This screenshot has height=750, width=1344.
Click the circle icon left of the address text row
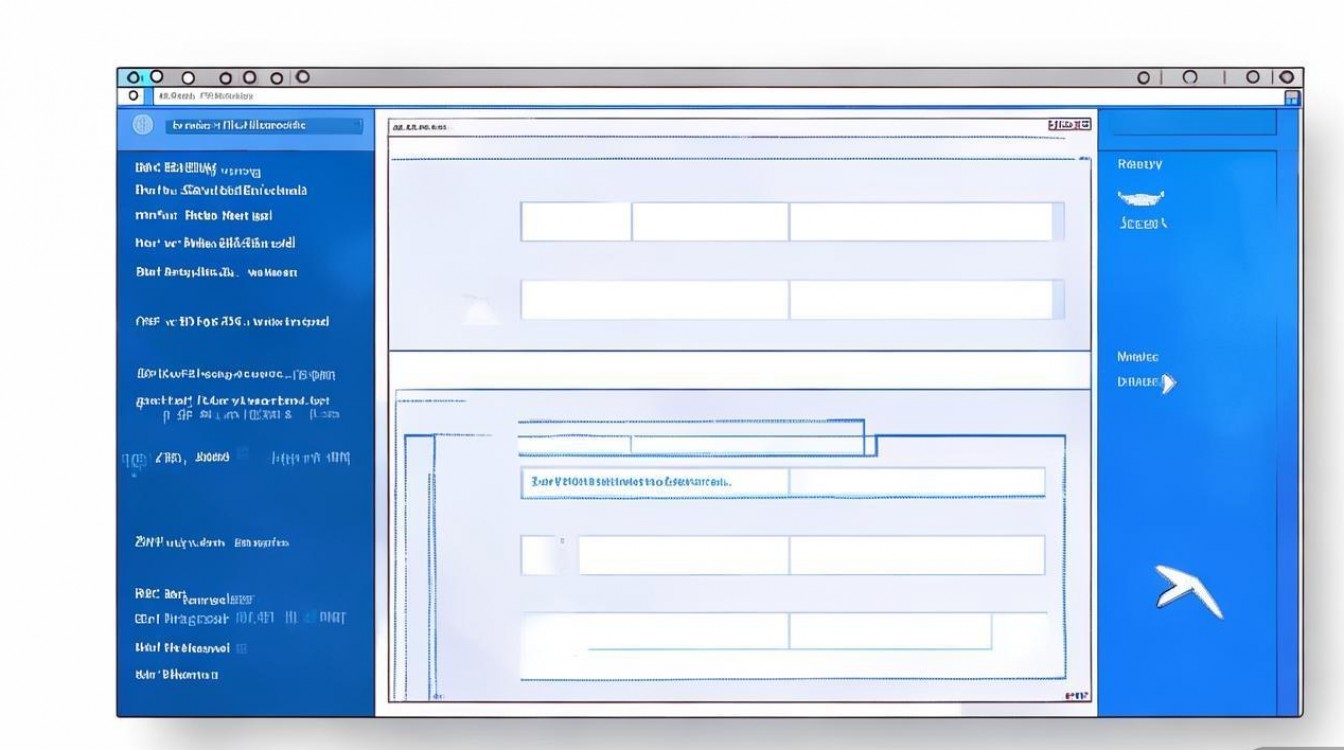[x=134, y=96]
